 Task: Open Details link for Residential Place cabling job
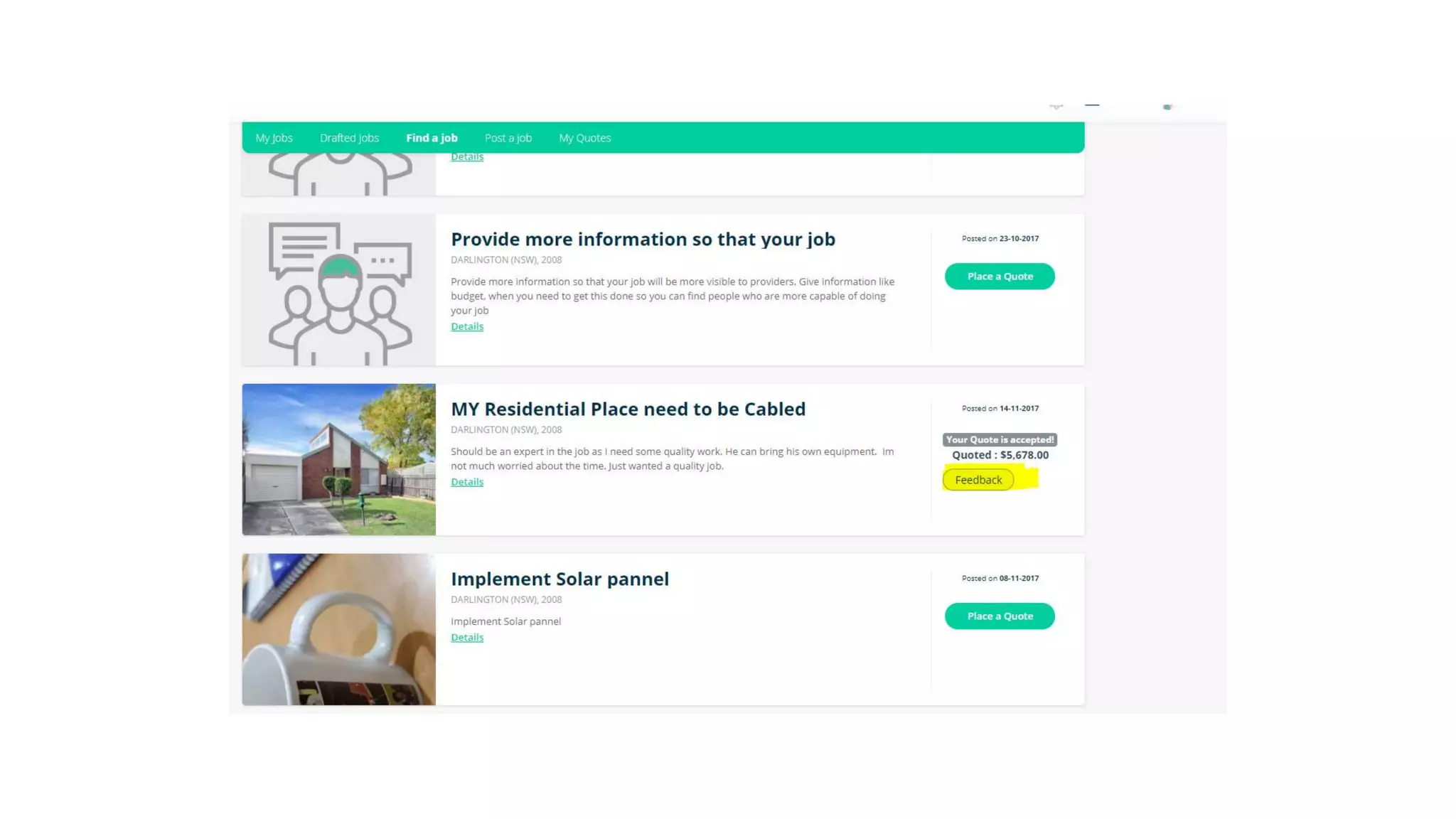tap(467, 482)
